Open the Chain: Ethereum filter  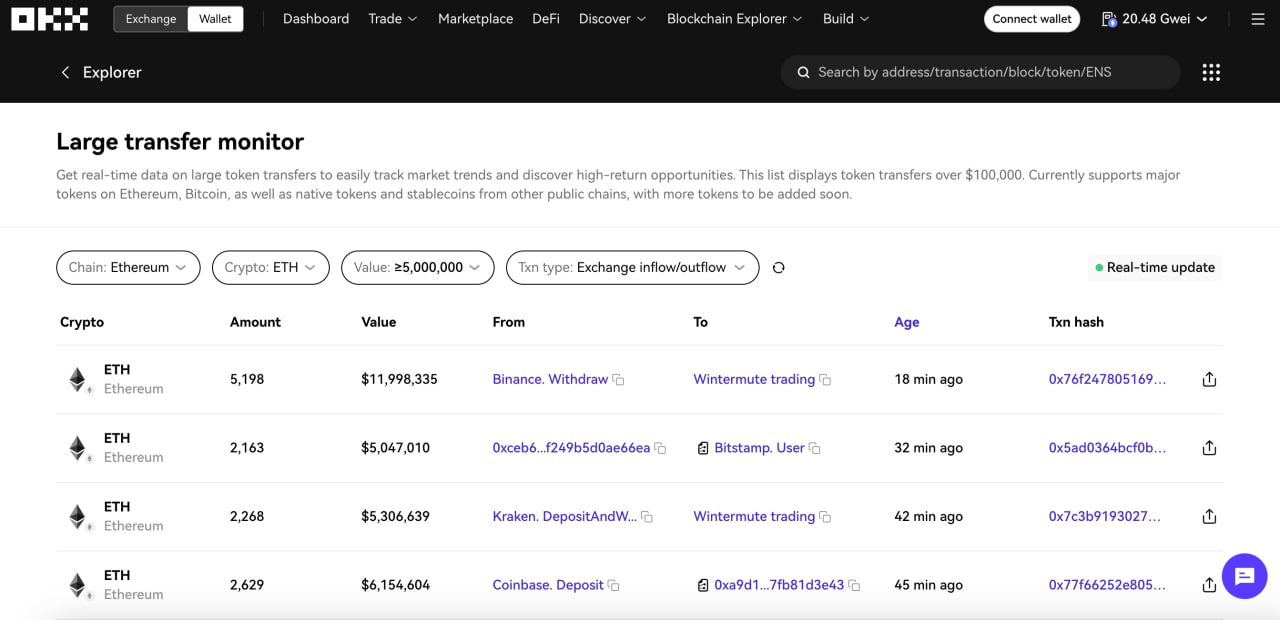click(x=128, y=267)
